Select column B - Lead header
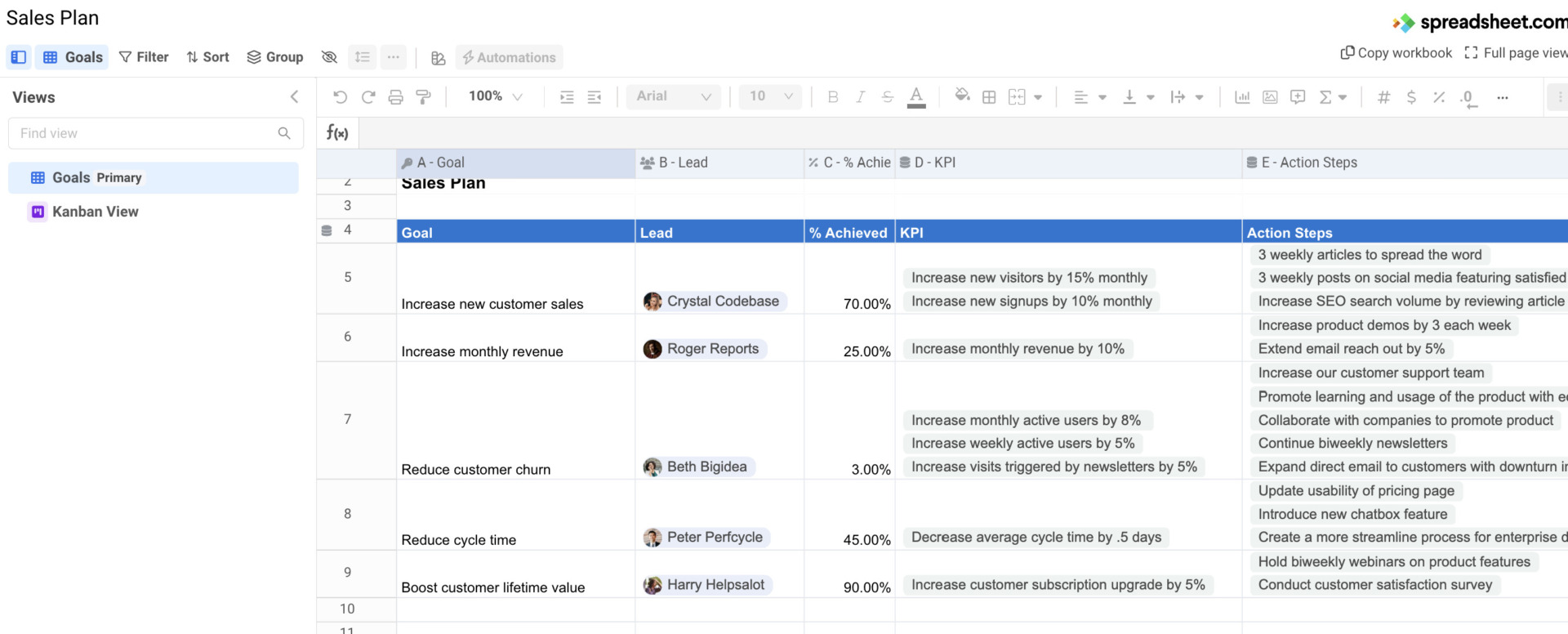The width and height of the screenshot is (1568, 634). pyautogui.click(x=719, y=163)
